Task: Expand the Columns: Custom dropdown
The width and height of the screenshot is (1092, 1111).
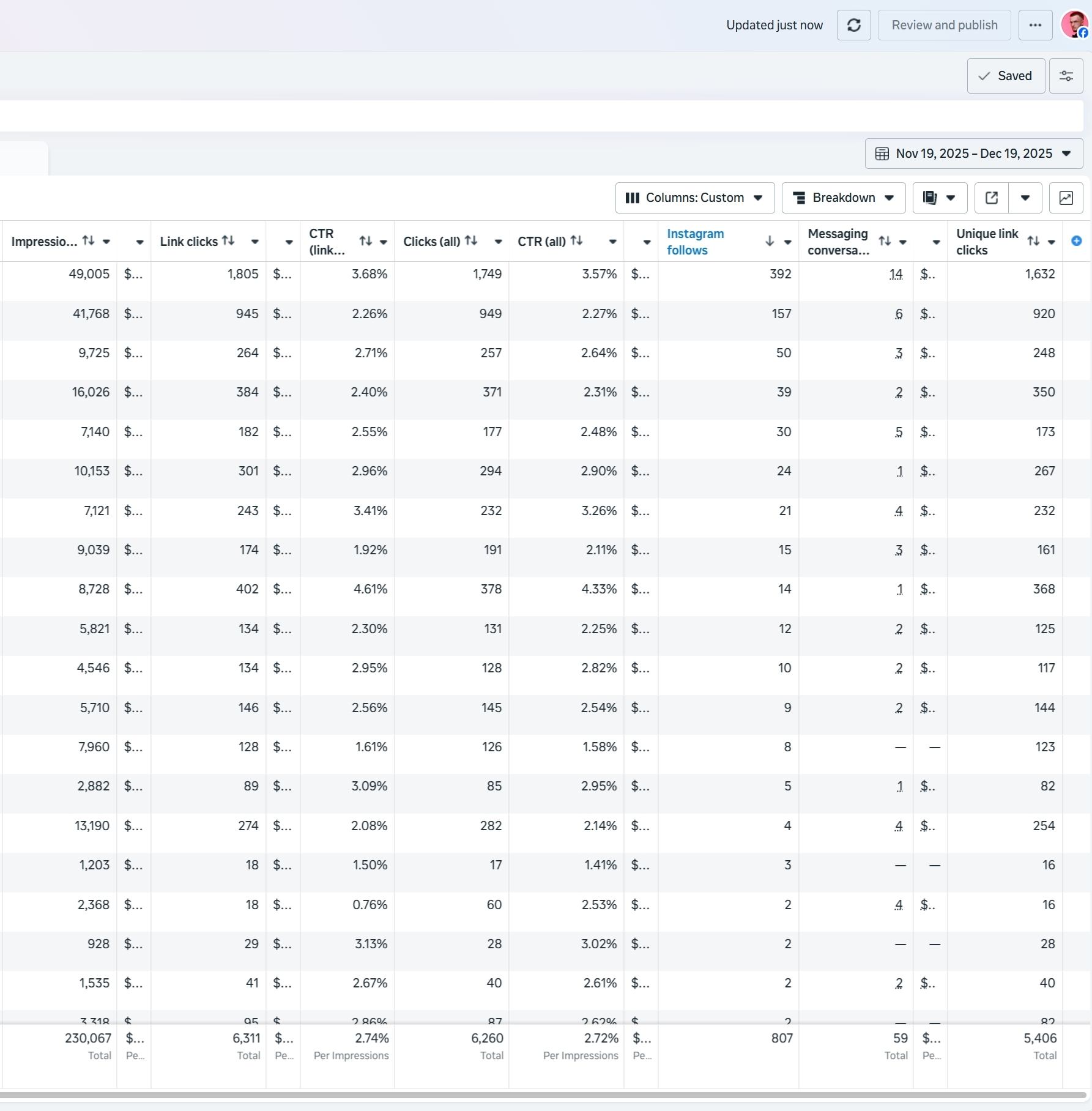Action: coord(694,198)
